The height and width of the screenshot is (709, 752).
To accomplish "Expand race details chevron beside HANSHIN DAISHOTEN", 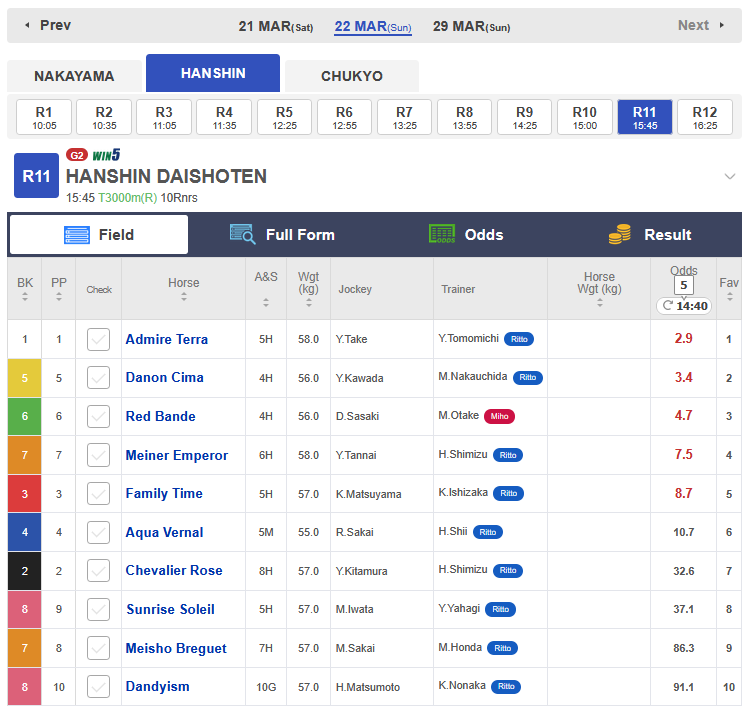I will 730,176.
